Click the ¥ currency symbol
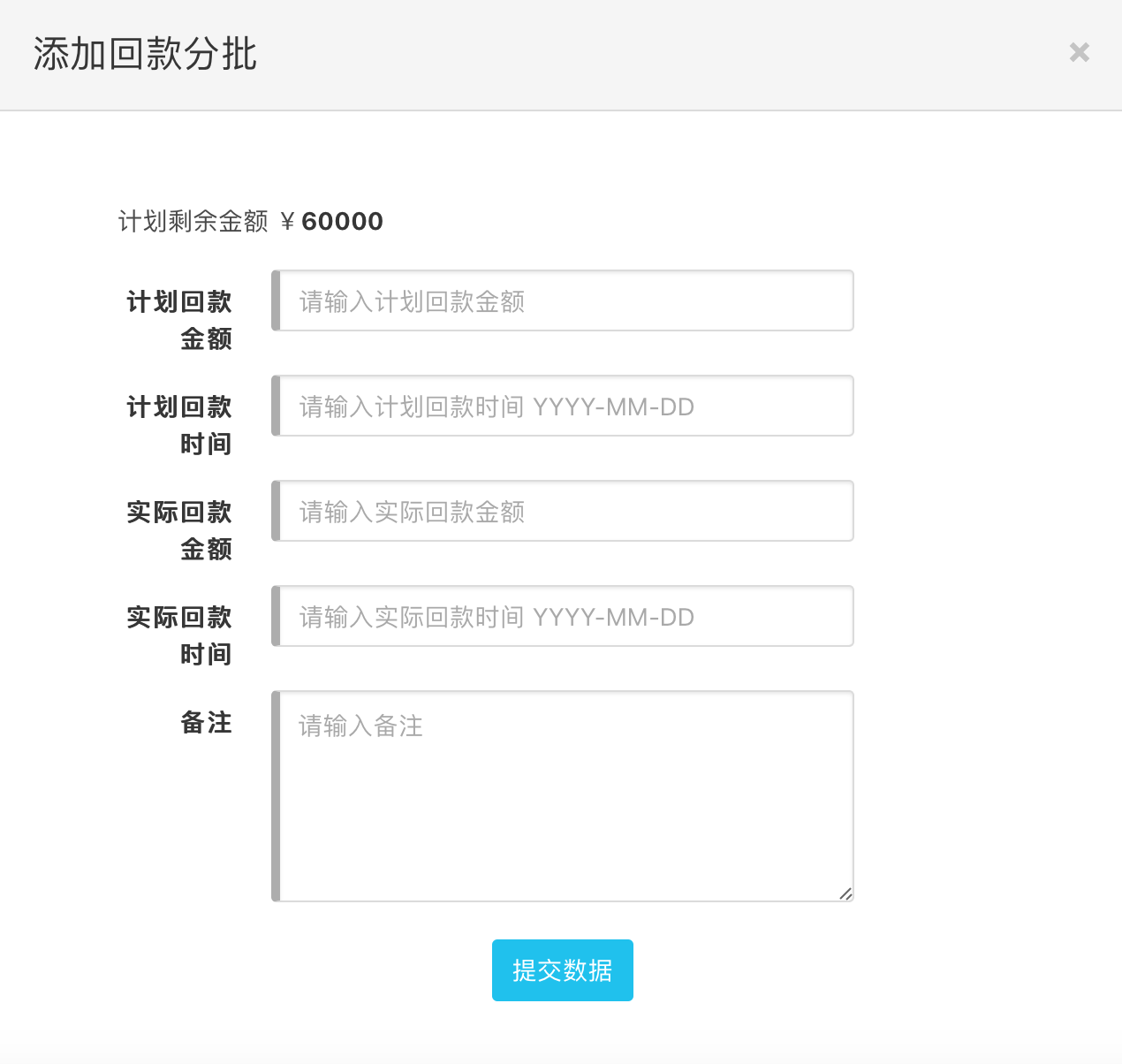 tap(287, 222)
